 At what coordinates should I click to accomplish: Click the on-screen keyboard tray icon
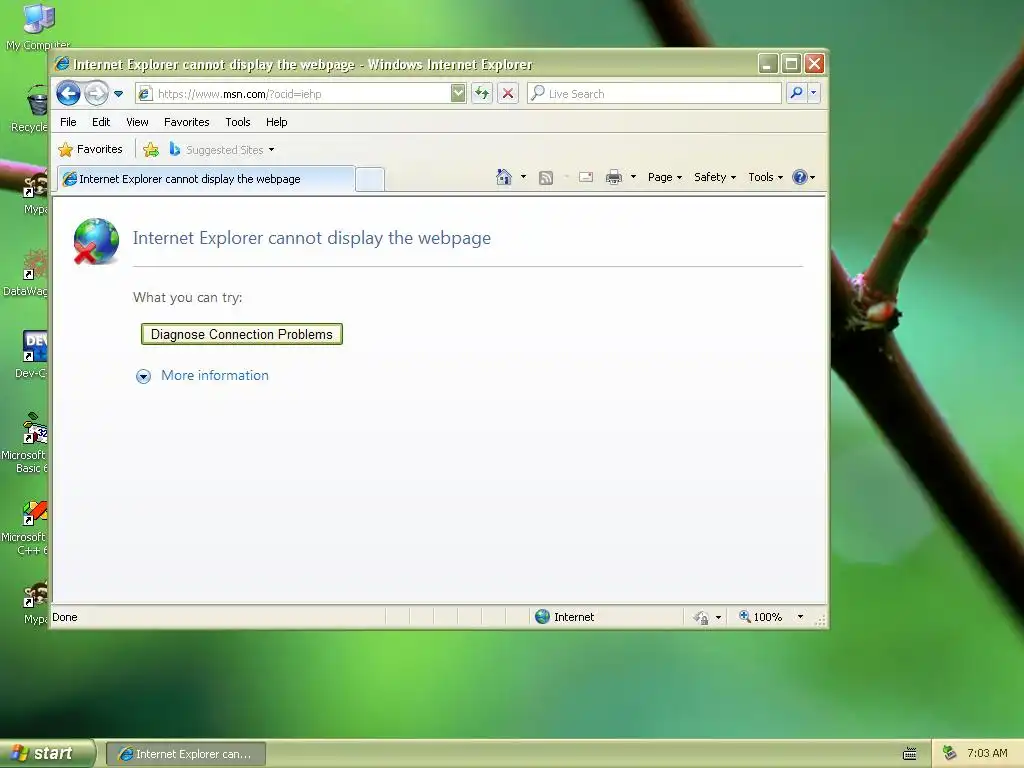tap(910, 754)
